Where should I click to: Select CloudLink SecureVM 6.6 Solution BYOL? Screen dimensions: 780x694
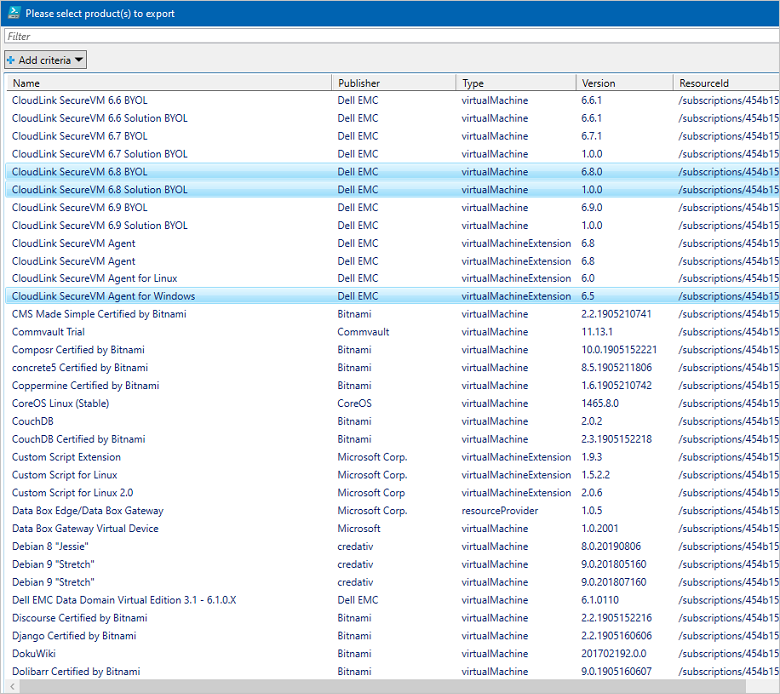(392, 118)
